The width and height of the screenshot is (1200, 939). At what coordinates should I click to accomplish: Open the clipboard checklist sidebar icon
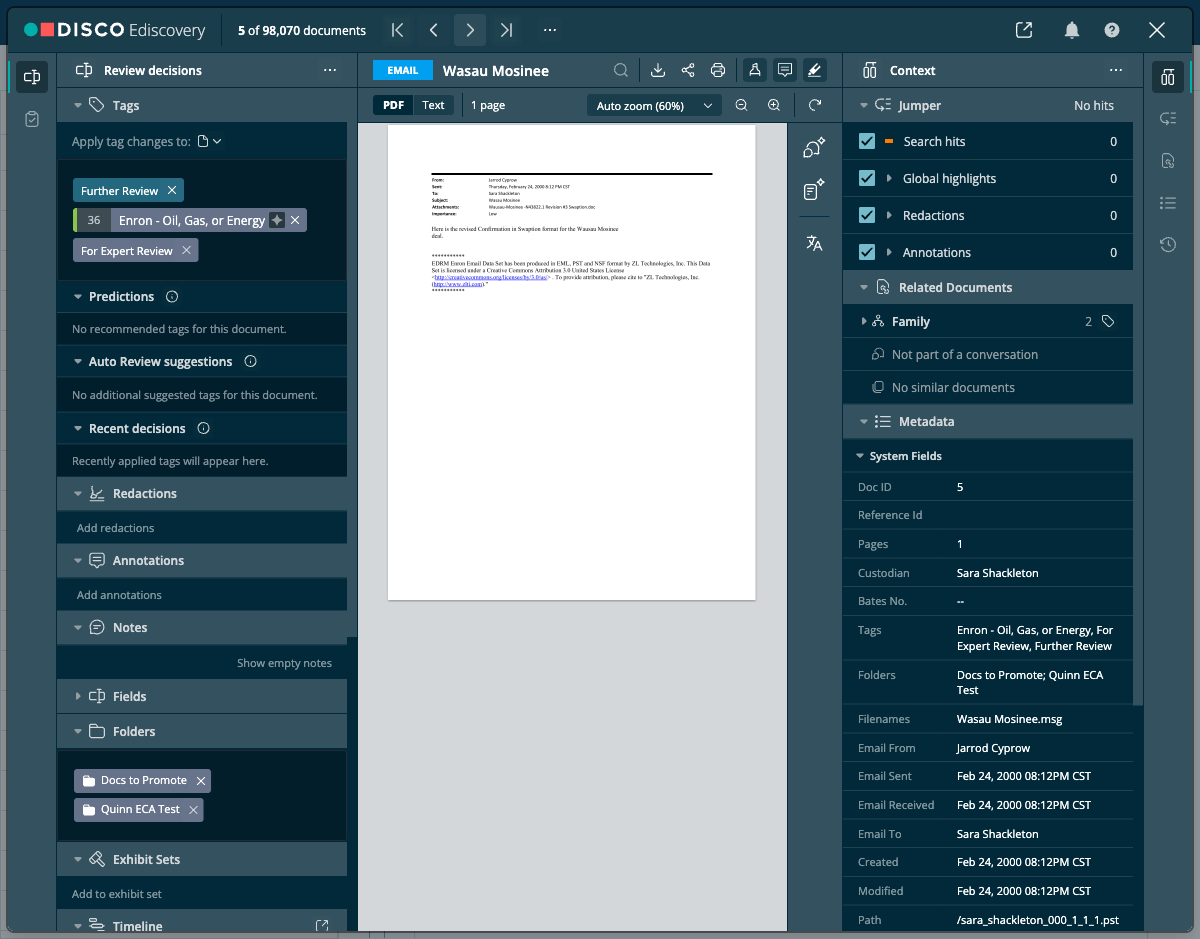[32, 119]
